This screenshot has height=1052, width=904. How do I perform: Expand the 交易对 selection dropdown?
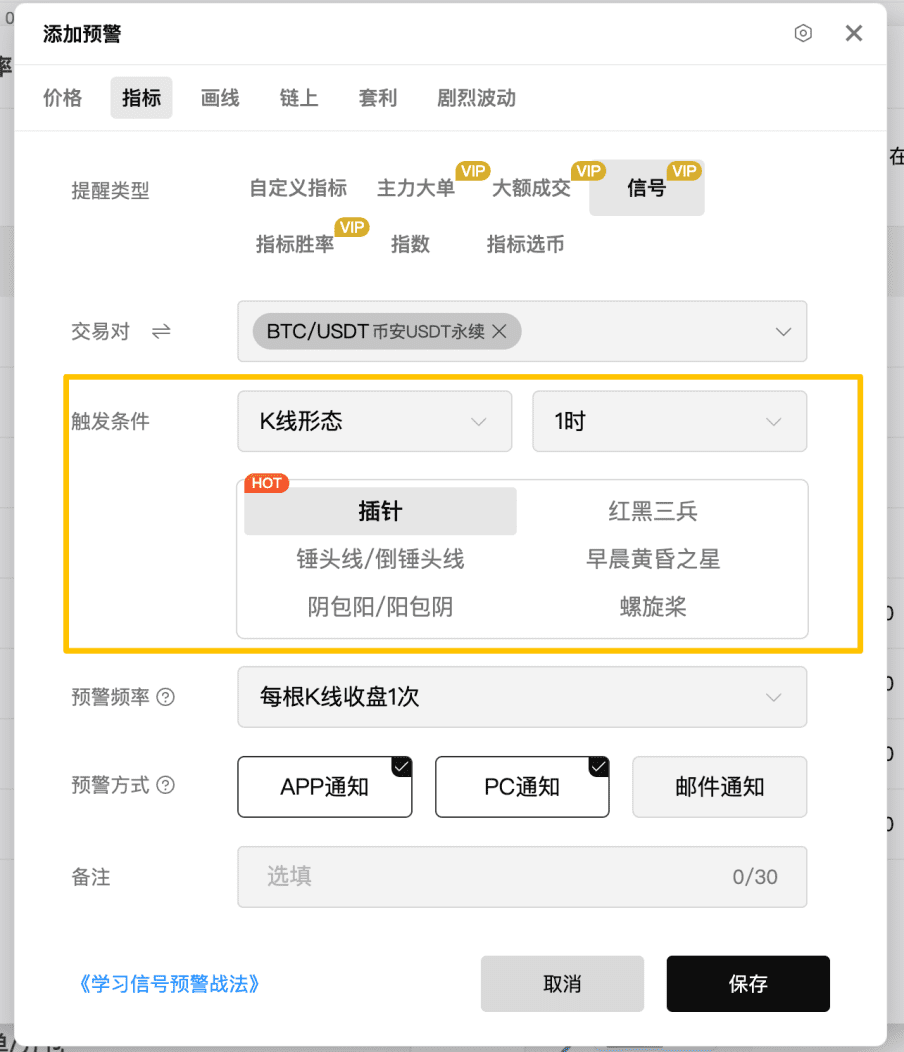pyautogui.click(x=522, y=331)
